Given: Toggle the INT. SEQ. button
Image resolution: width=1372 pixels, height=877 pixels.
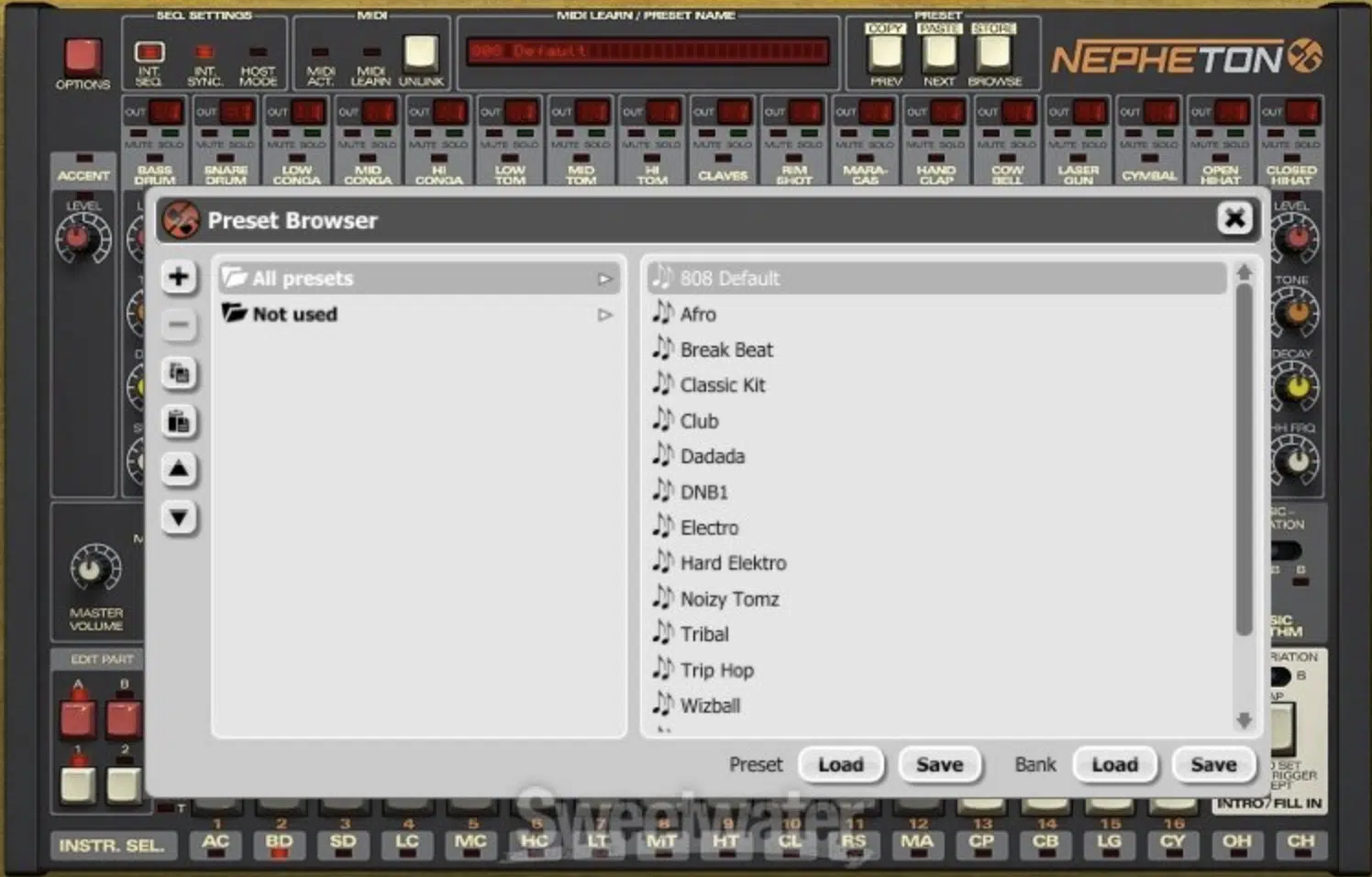Looking at the screenshot, I should click(x=149, y=52).
